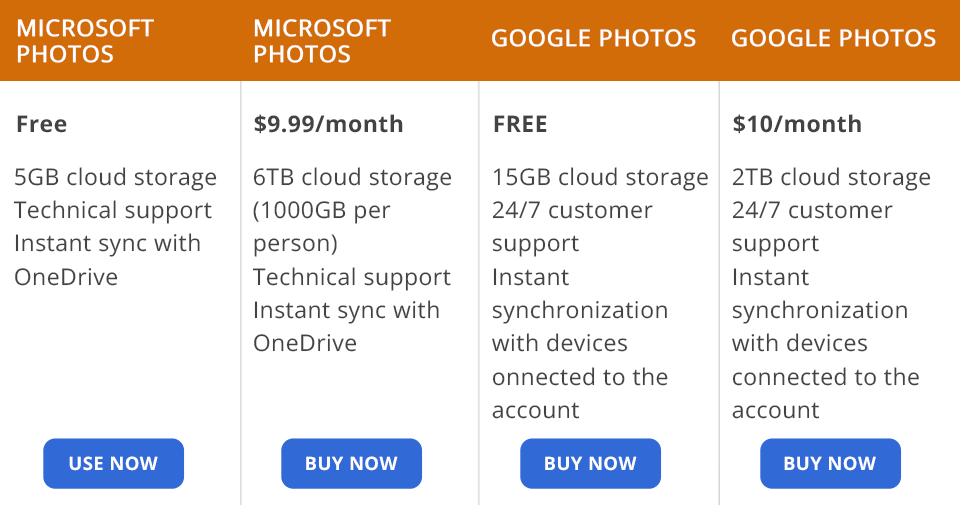Screen dimensions: 960x505
Task: Click the uppercase FREE label for Google
Action: coord(520,124)
